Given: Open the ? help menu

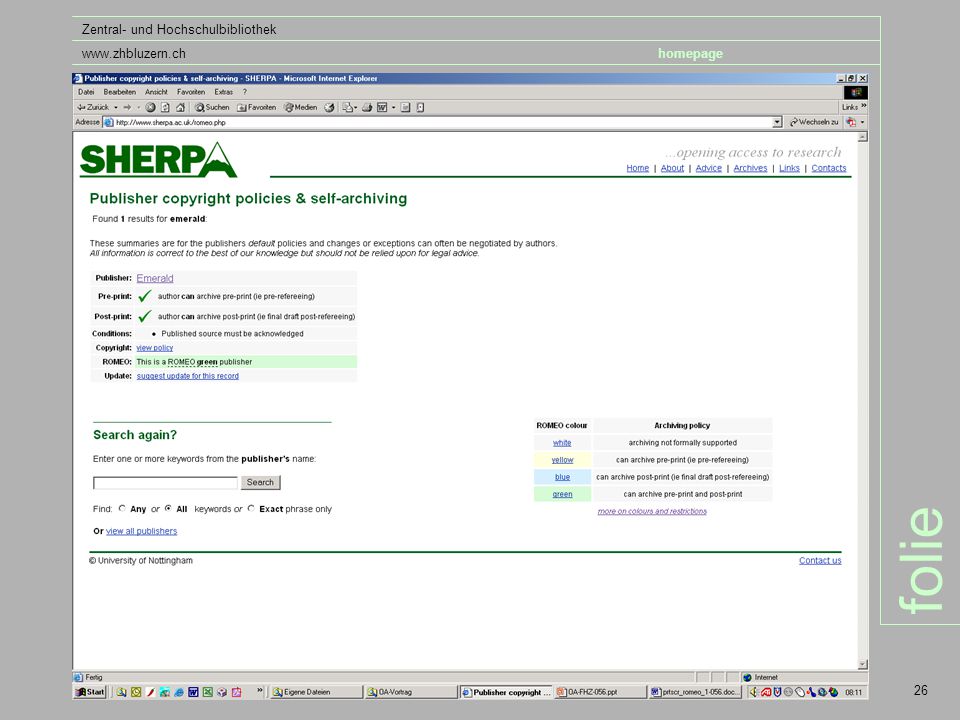Looking at the screenshot, I should pyautogui.click(x=244, y=92).
